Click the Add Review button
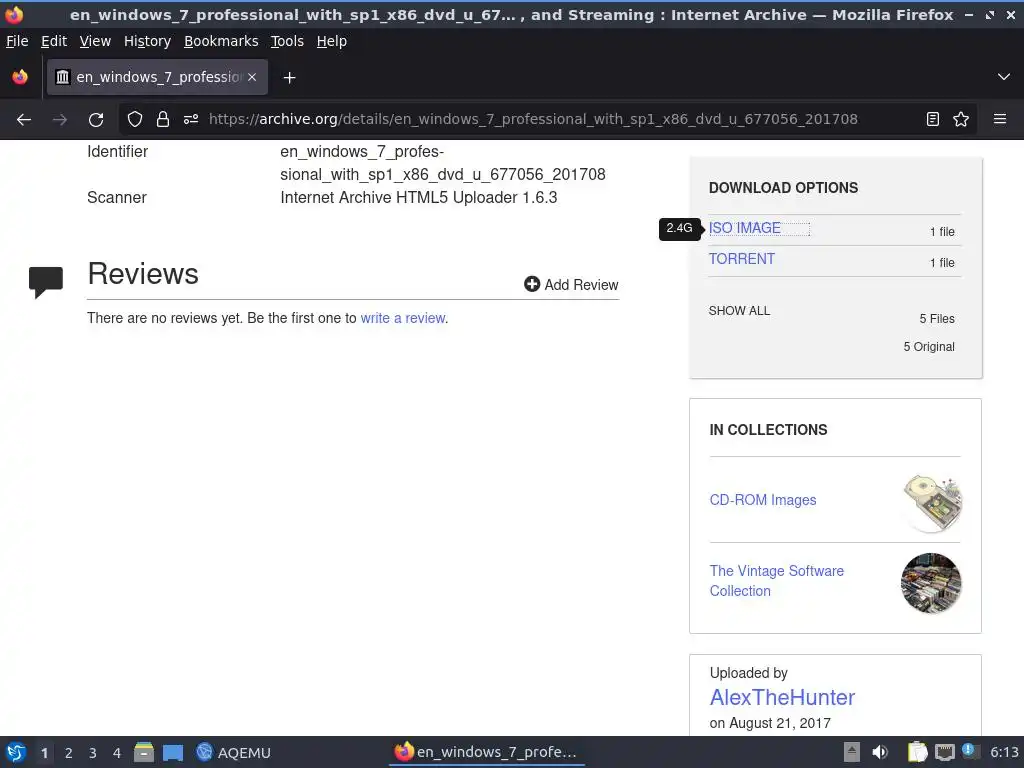Screen dimensions: 1024x768 (571, 285)
